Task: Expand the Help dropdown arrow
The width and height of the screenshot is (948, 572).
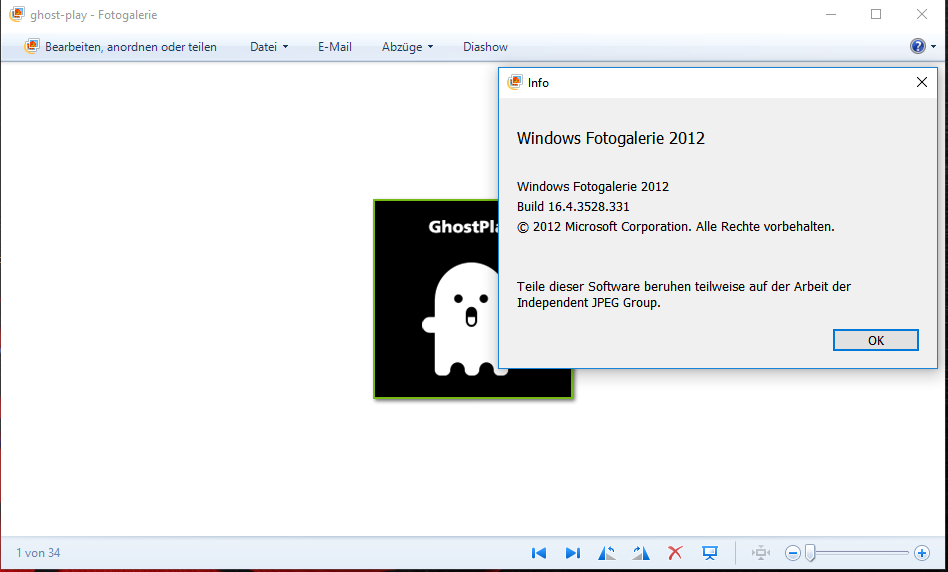Action: 933,47
